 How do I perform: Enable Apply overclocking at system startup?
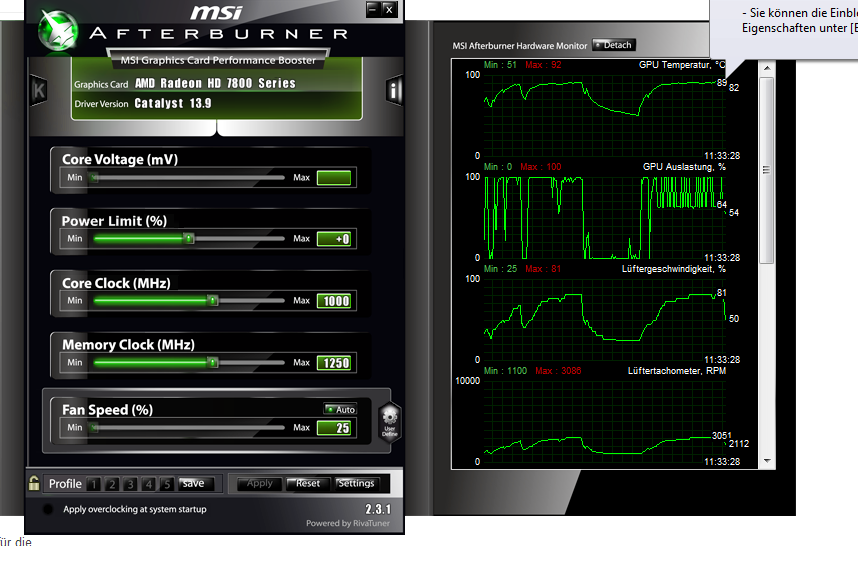tap(48, 509)
